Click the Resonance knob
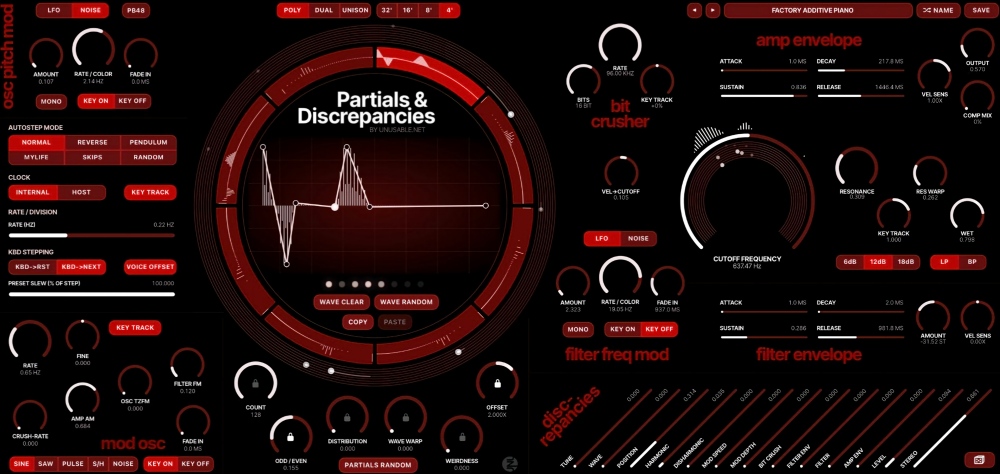1000x474 pixels. 857,168
